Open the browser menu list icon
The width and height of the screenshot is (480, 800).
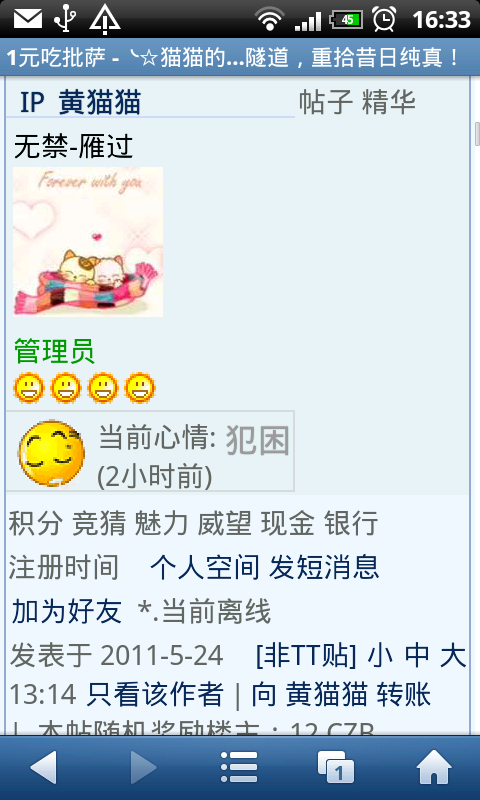tap(239, 766)
